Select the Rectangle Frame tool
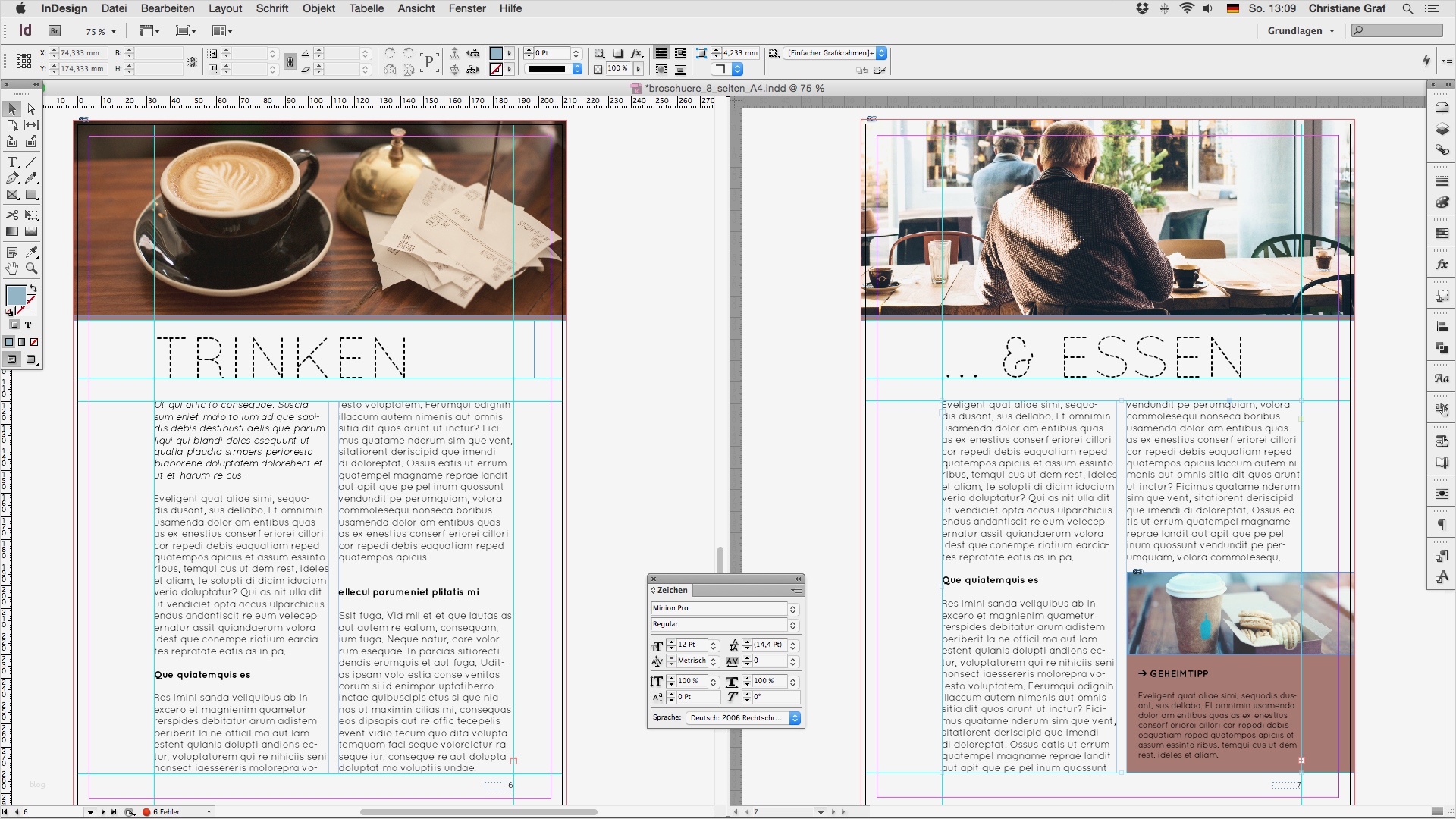Viewport: 1456px width, 819px height. pyautogui.click(x=12, y=195)
